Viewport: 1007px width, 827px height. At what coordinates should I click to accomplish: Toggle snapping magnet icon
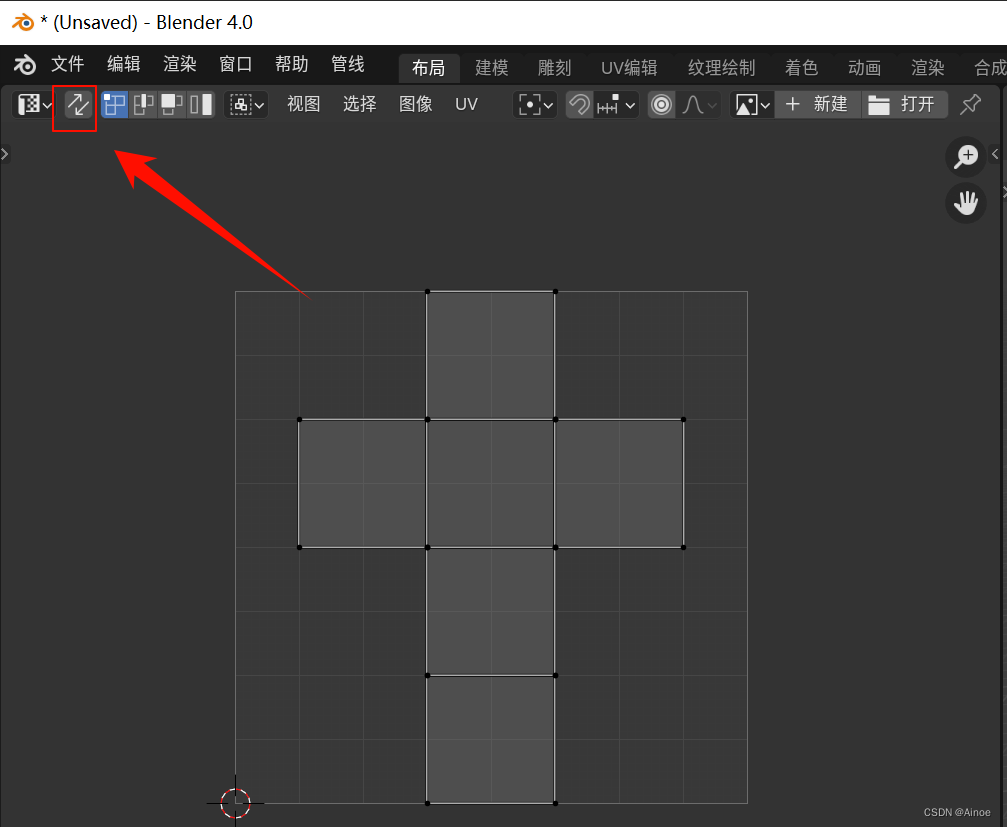tap(579, 104)
